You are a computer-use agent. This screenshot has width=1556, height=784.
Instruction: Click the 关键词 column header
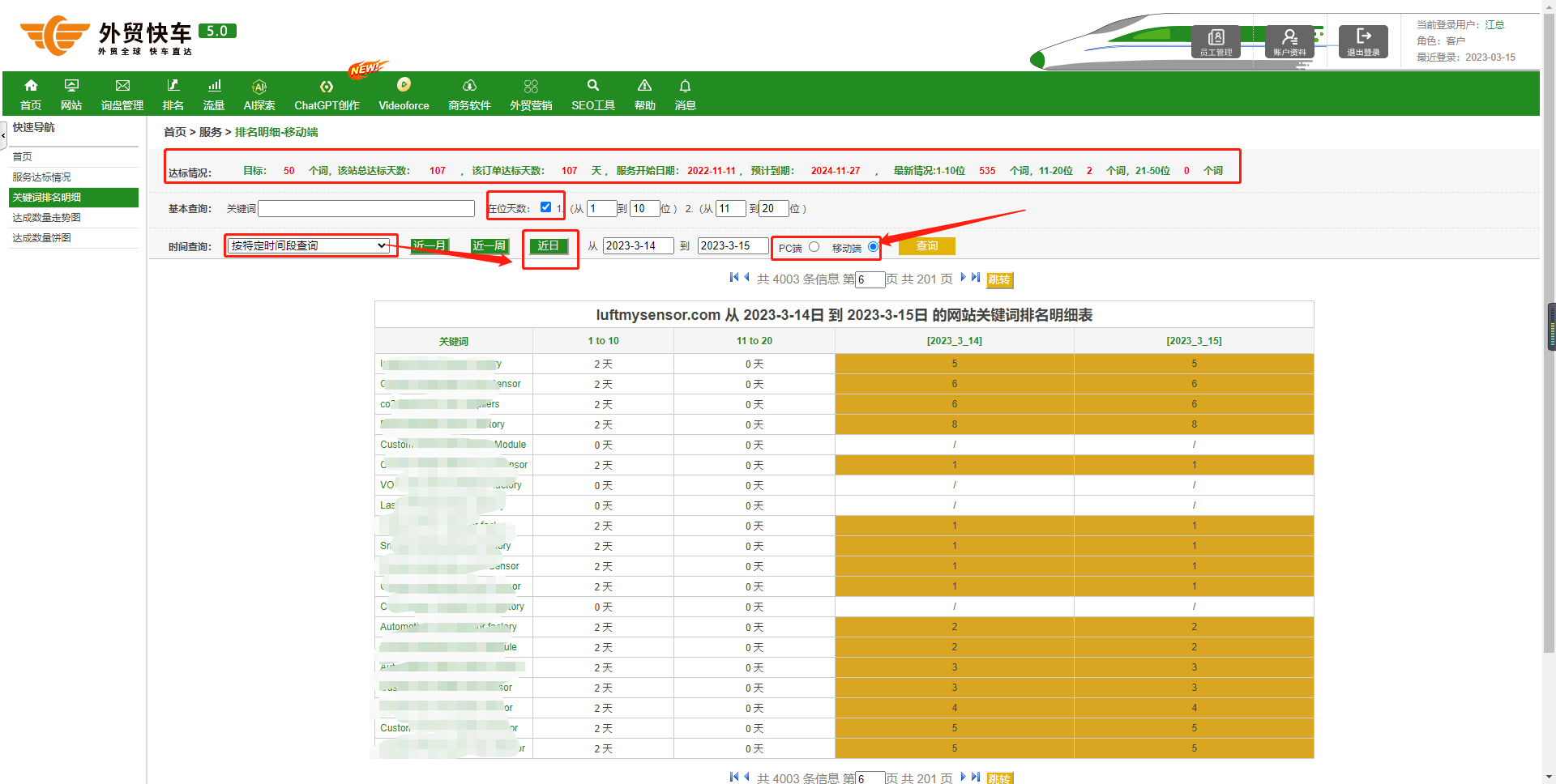click(x=454, y=341)
